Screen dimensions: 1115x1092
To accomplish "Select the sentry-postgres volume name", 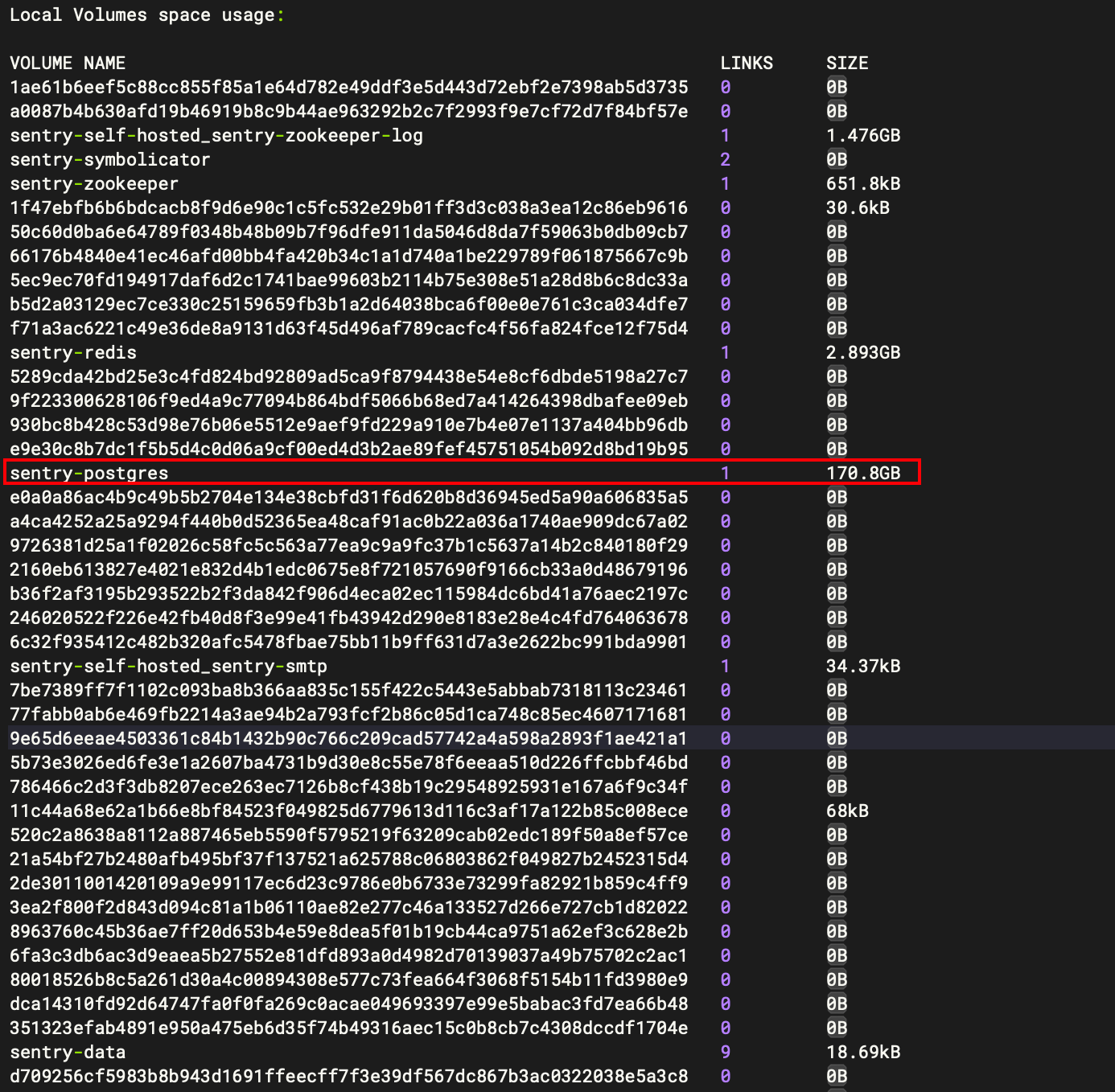I will click(x=88, y=473).
